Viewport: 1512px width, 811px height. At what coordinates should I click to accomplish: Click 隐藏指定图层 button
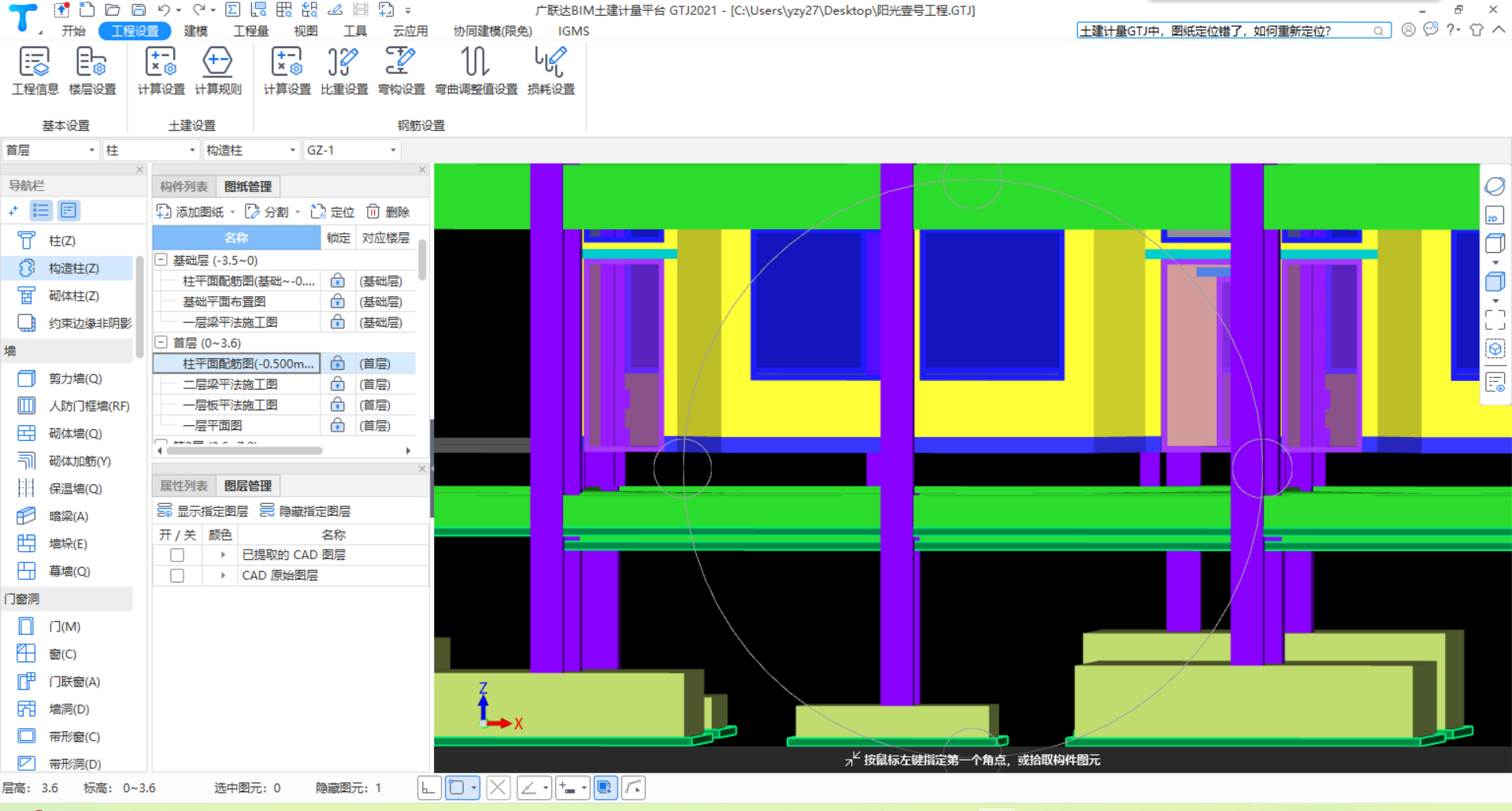tap(305, 511)
